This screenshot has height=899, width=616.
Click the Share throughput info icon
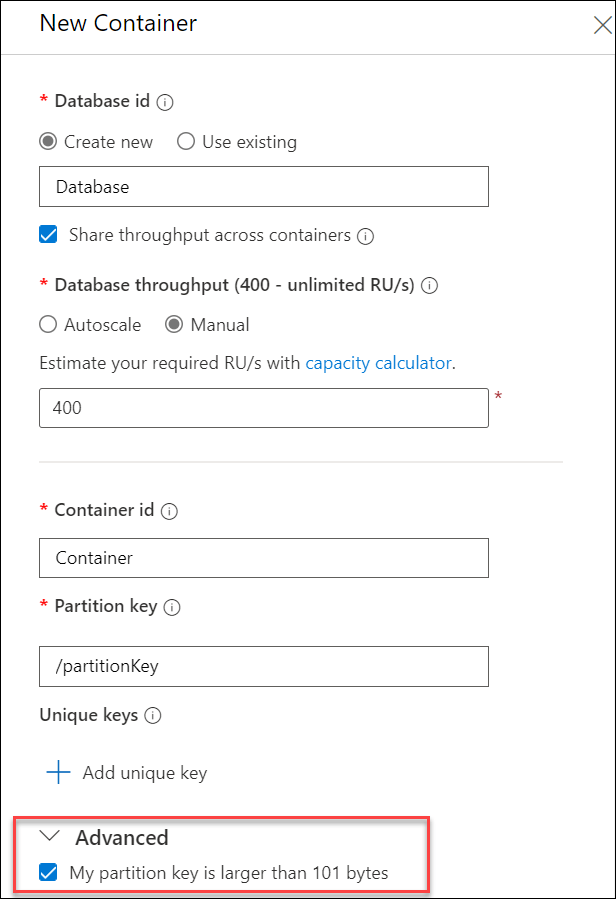click(365, 235)
